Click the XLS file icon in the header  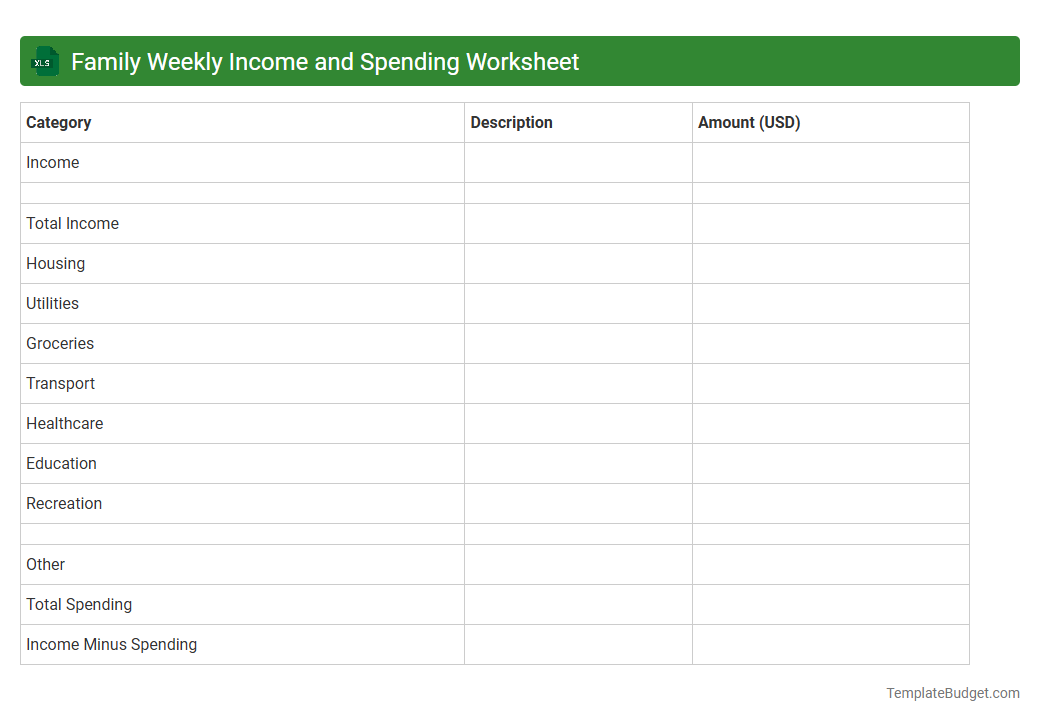pos(44,61)
